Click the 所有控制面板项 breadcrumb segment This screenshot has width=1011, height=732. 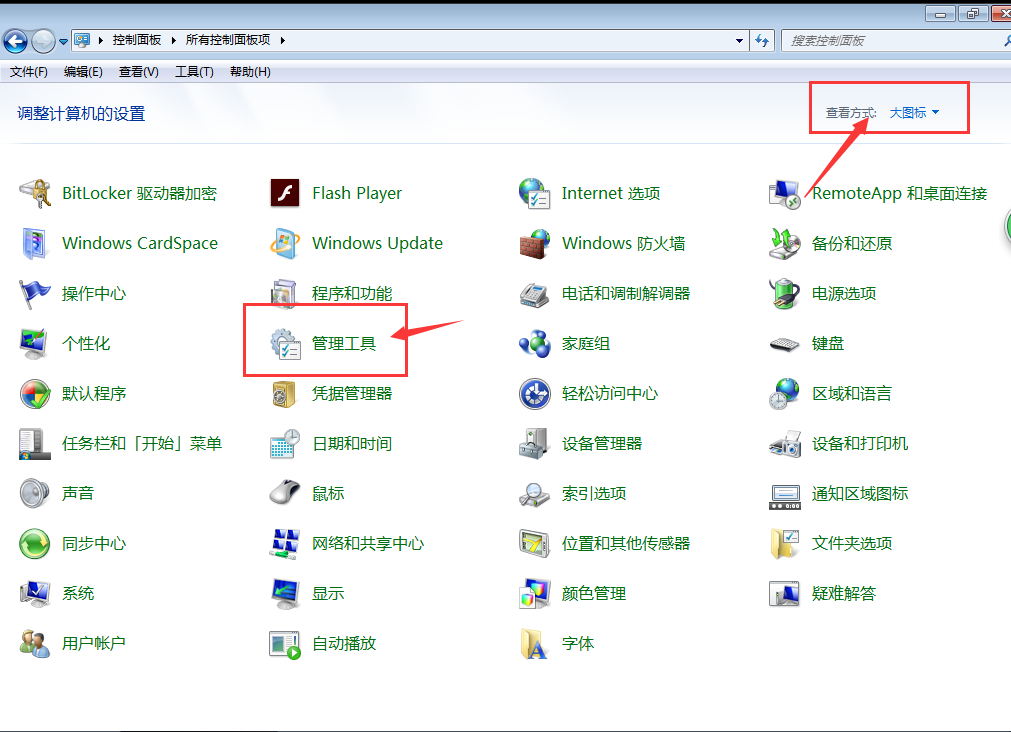[x=228, y=40]
